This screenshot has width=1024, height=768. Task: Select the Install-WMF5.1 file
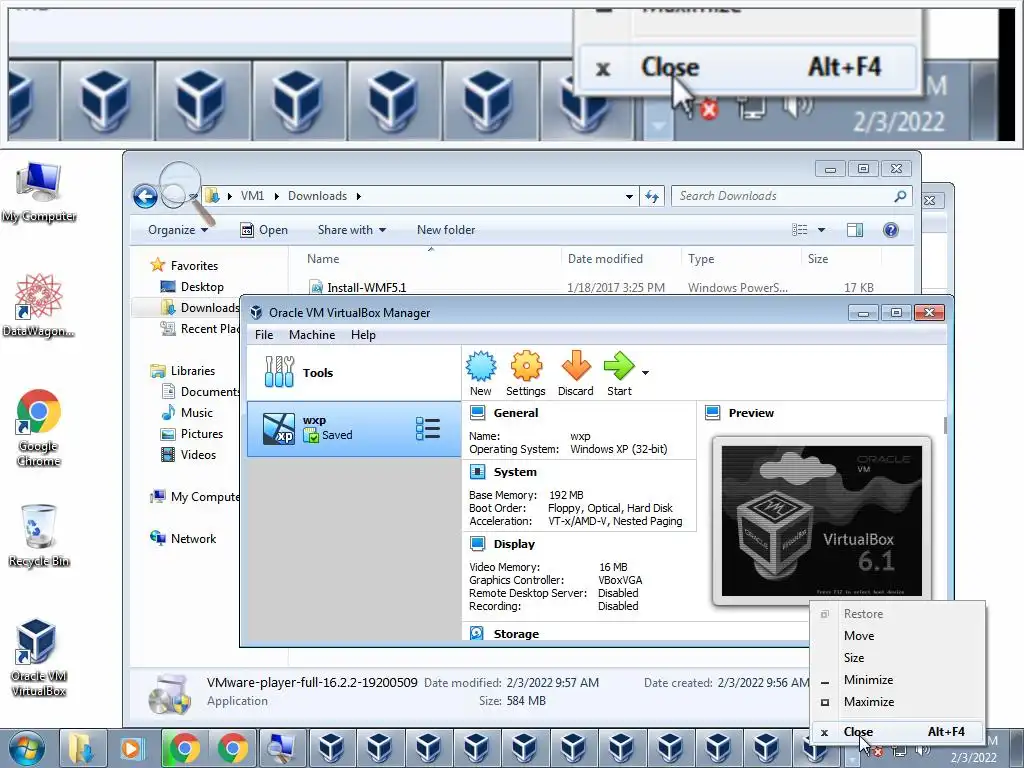click(366, 287)
